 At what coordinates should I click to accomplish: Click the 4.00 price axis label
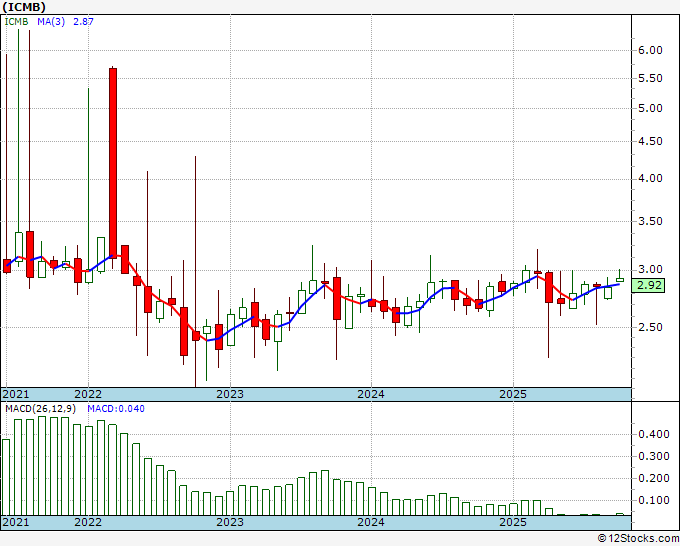651,179
